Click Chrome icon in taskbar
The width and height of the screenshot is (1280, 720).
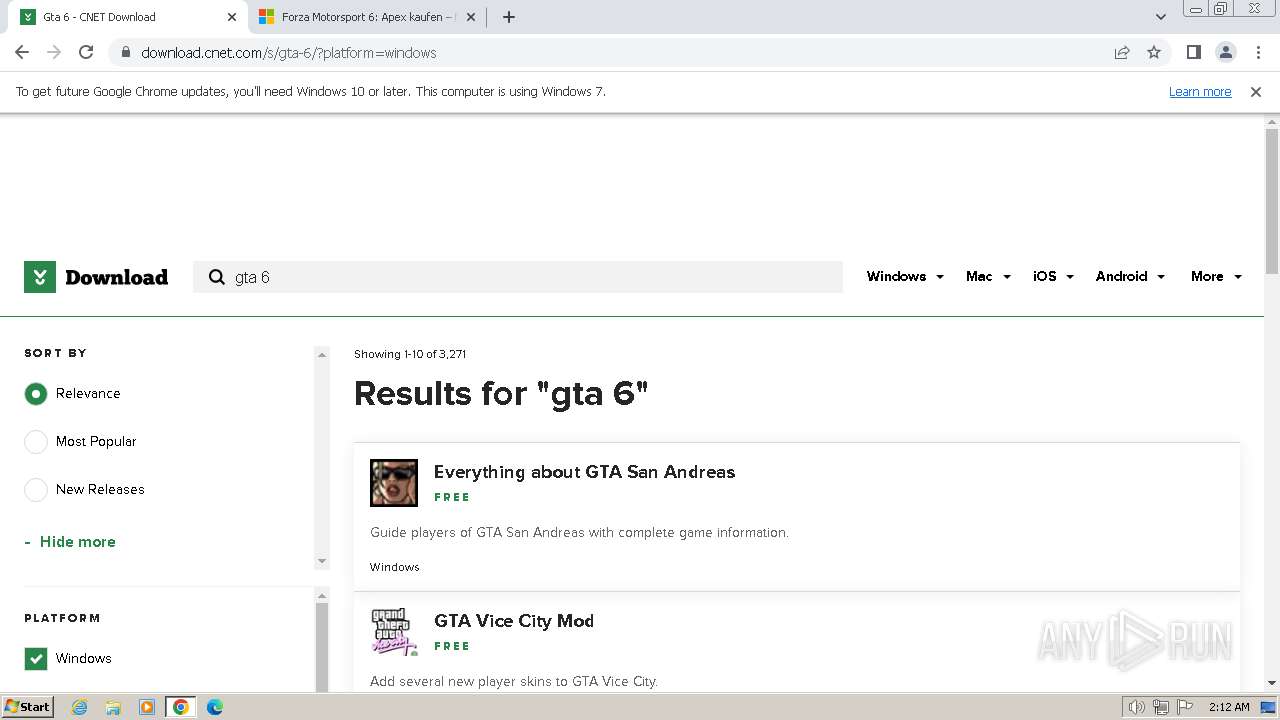coord(180,707)
